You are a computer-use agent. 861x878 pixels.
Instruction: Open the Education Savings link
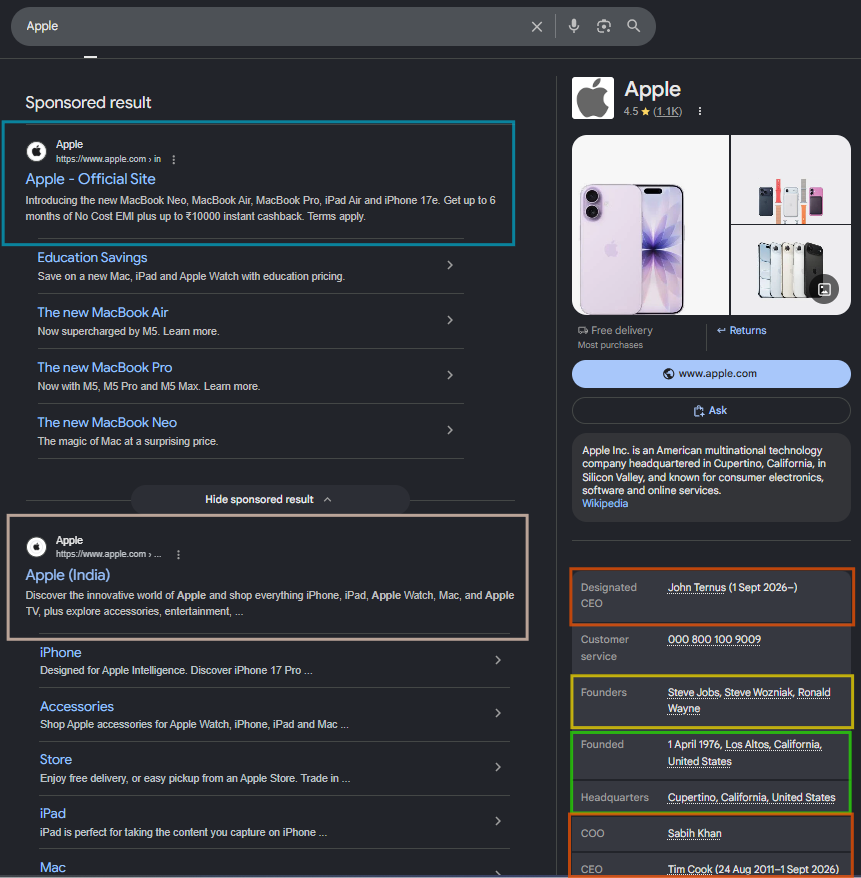(92, 258)
